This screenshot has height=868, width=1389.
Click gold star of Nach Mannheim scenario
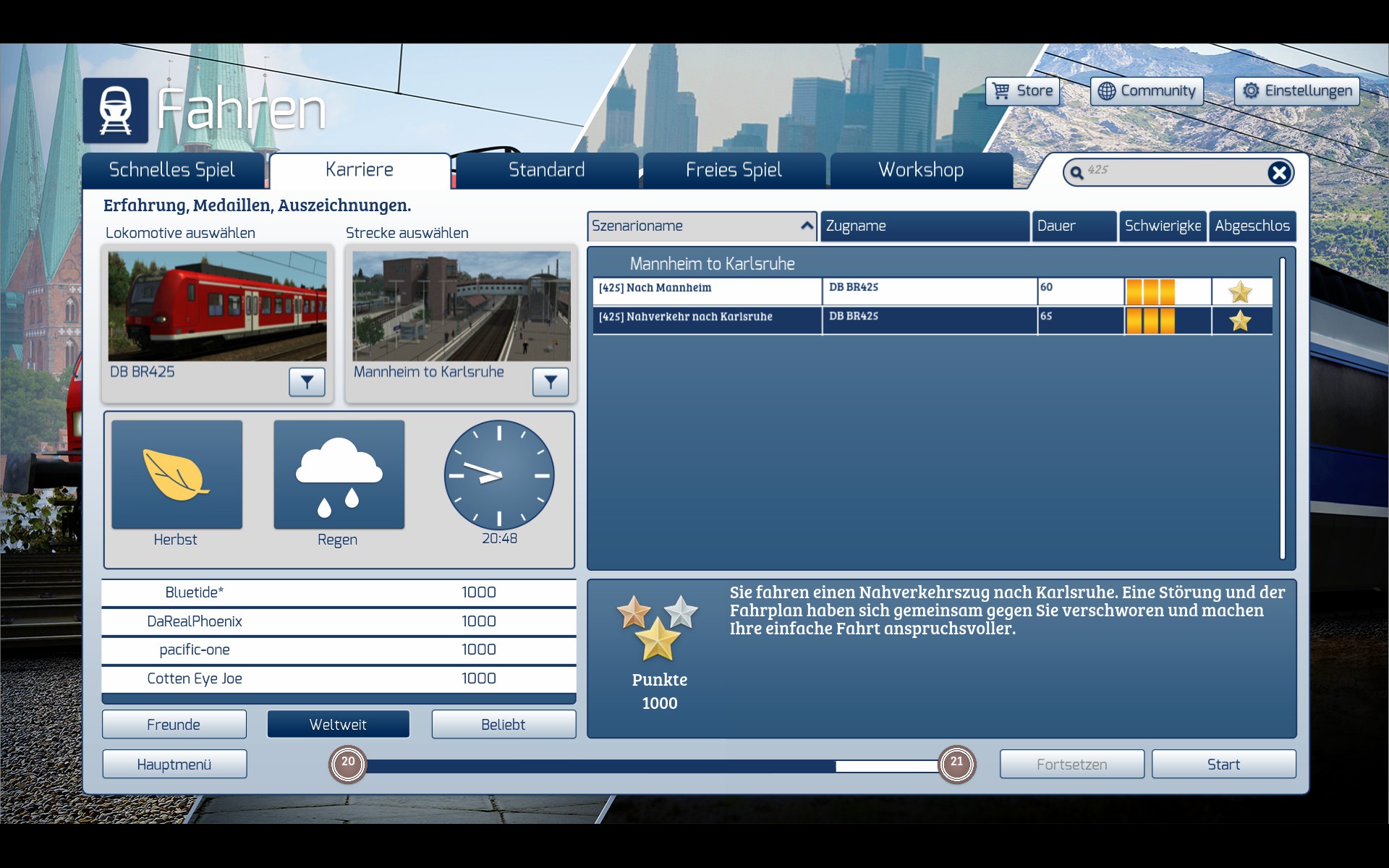[1240, 292]
